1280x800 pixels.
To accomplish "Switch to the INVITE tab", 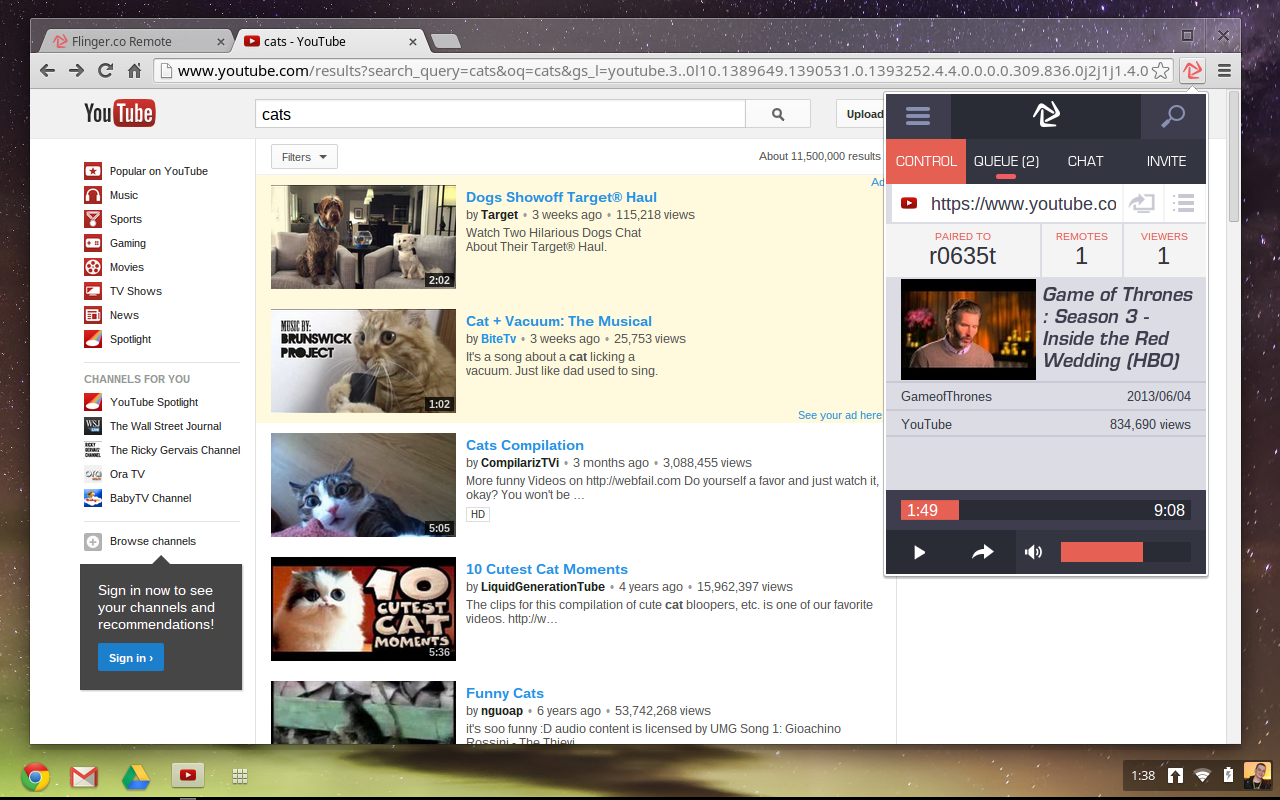I will point(1166,161).
